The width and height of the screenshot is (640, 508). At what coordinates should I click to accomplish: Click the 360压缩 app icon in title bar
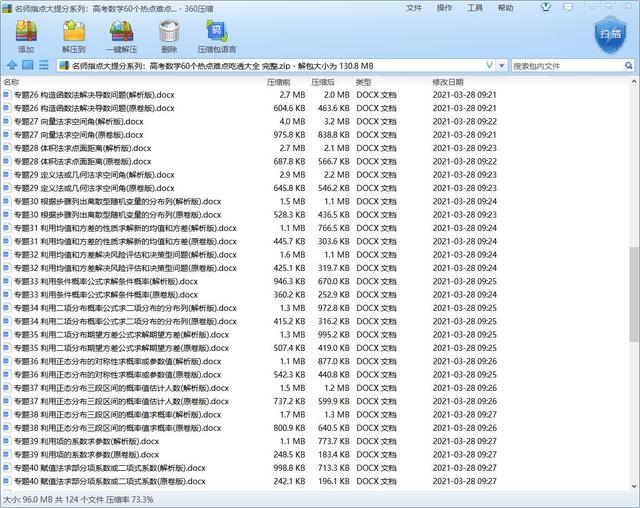point(7,8)
